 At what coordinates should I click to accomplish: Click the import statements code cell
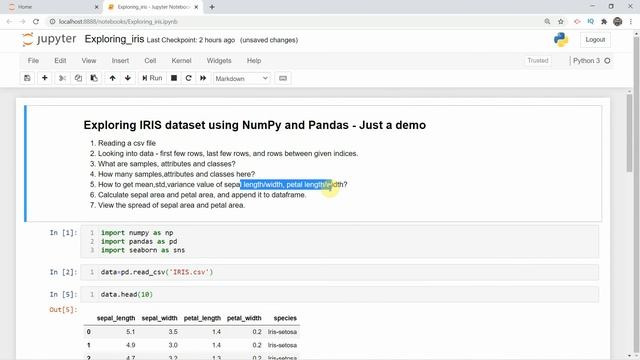[x=340, y=241]
